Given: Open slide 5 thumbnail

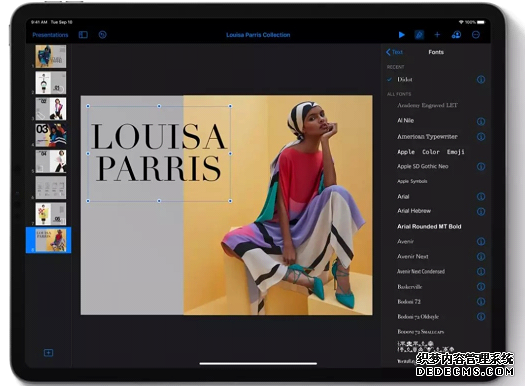Looking at the screenshot, I should coord(51,161).
